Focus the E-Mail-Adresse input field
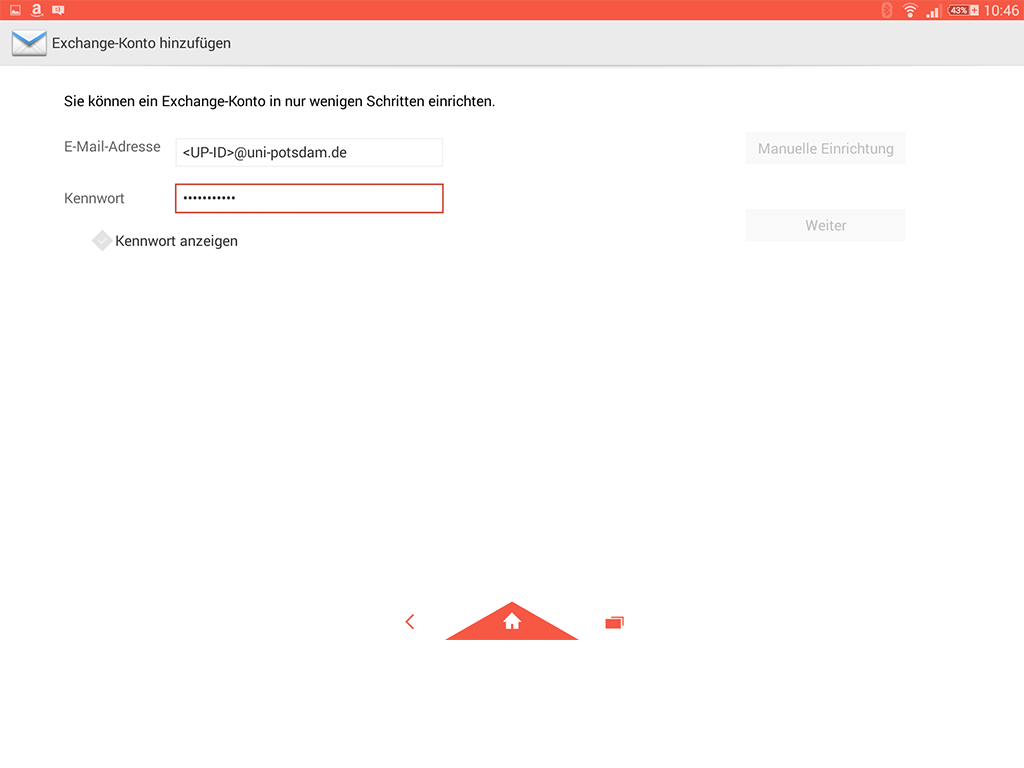1024x768 pixels. point(309,153)
